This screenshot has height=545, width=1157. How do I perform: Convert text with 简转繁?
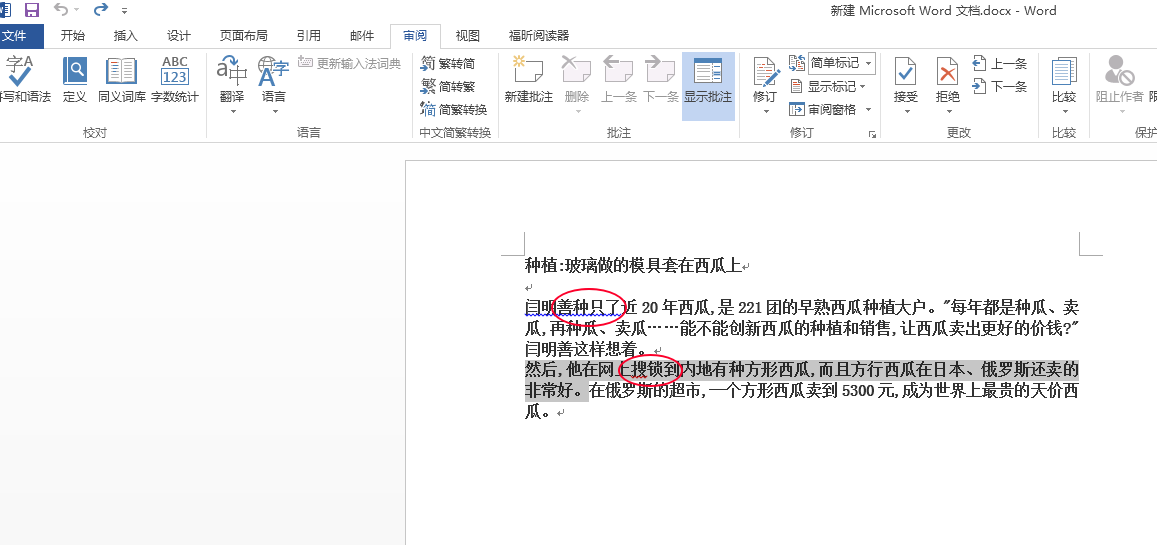click(x=448, y=86)
